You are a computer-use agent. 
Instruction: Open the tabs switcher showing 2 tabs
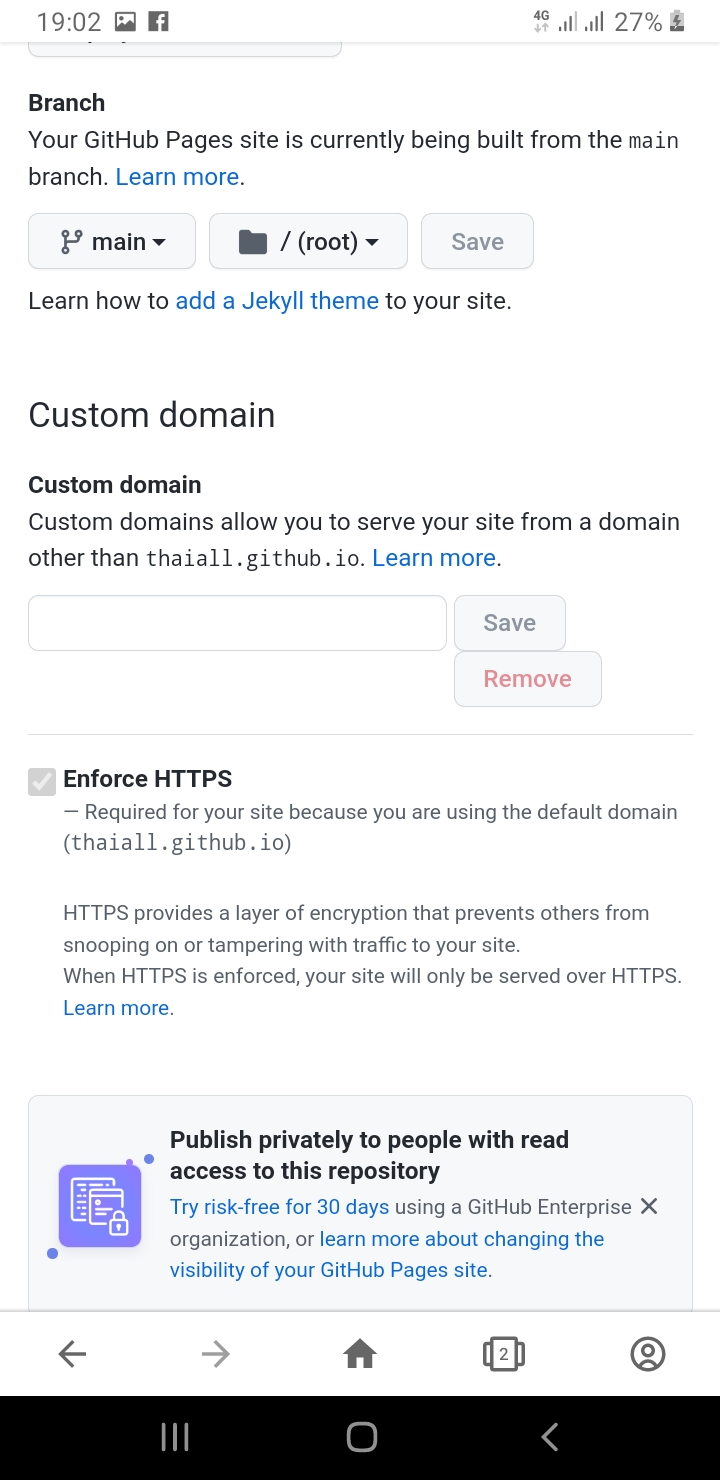click(504, 1354)
